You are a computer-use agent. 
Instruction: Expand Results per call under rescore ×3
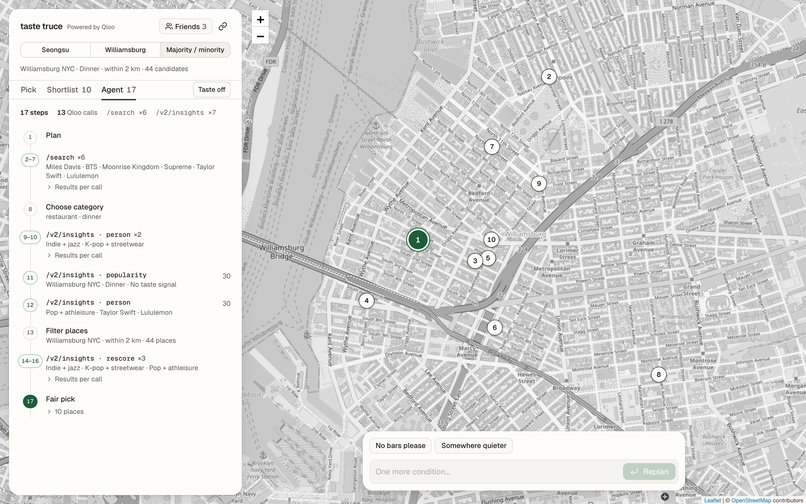pos(75,379)
